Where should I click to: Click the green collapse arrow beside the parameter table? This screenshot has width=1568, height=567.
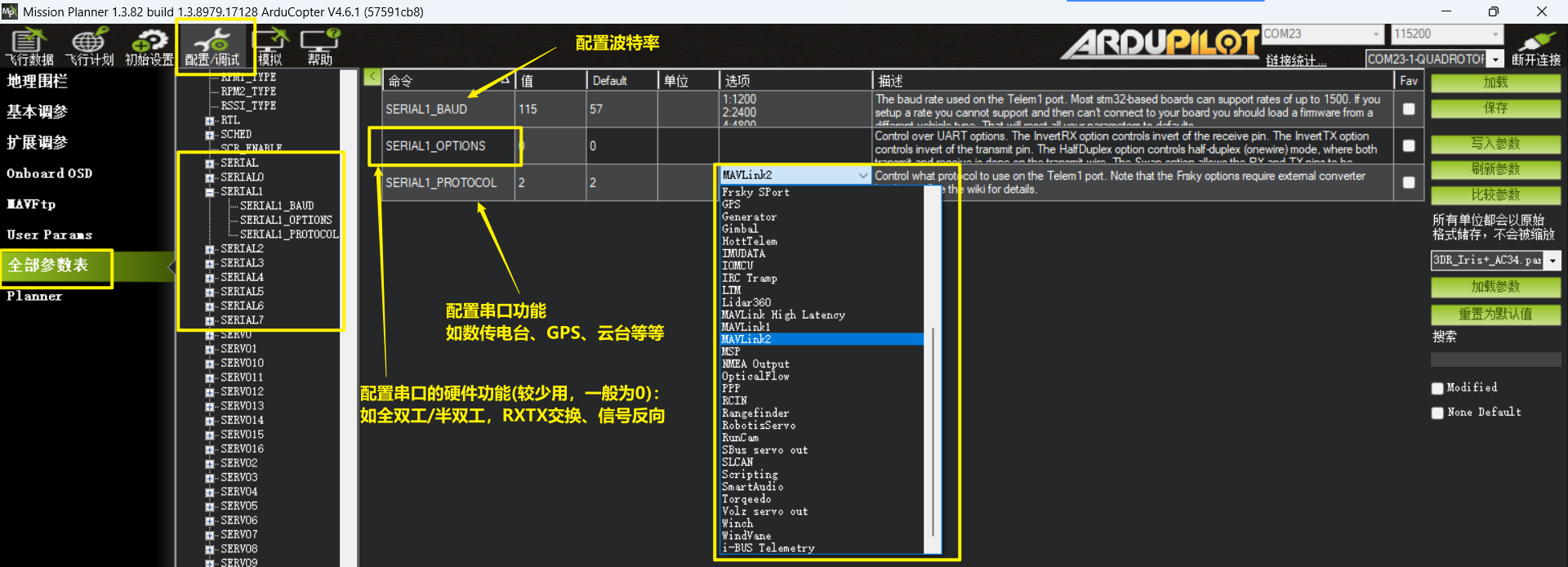(x=372, y=77)
